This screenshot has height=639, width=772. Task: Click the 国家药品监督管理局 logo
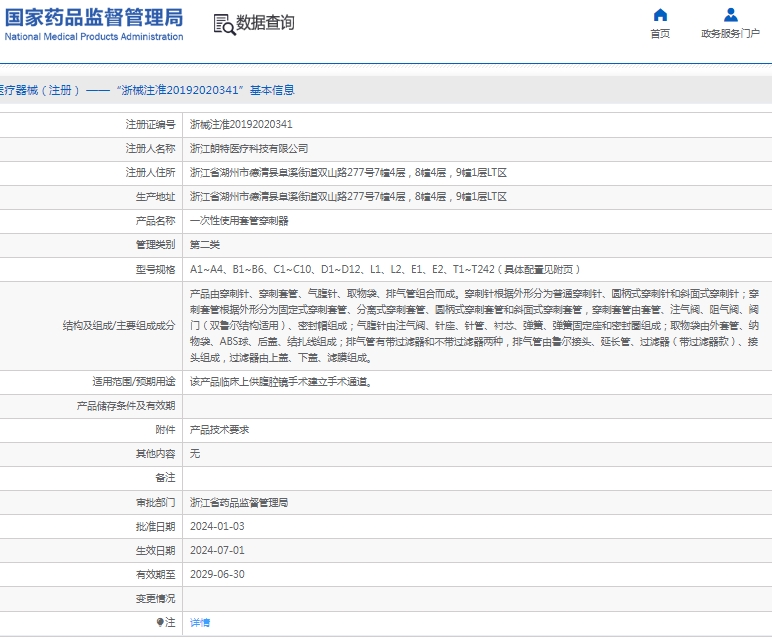[x=94, y=17]
